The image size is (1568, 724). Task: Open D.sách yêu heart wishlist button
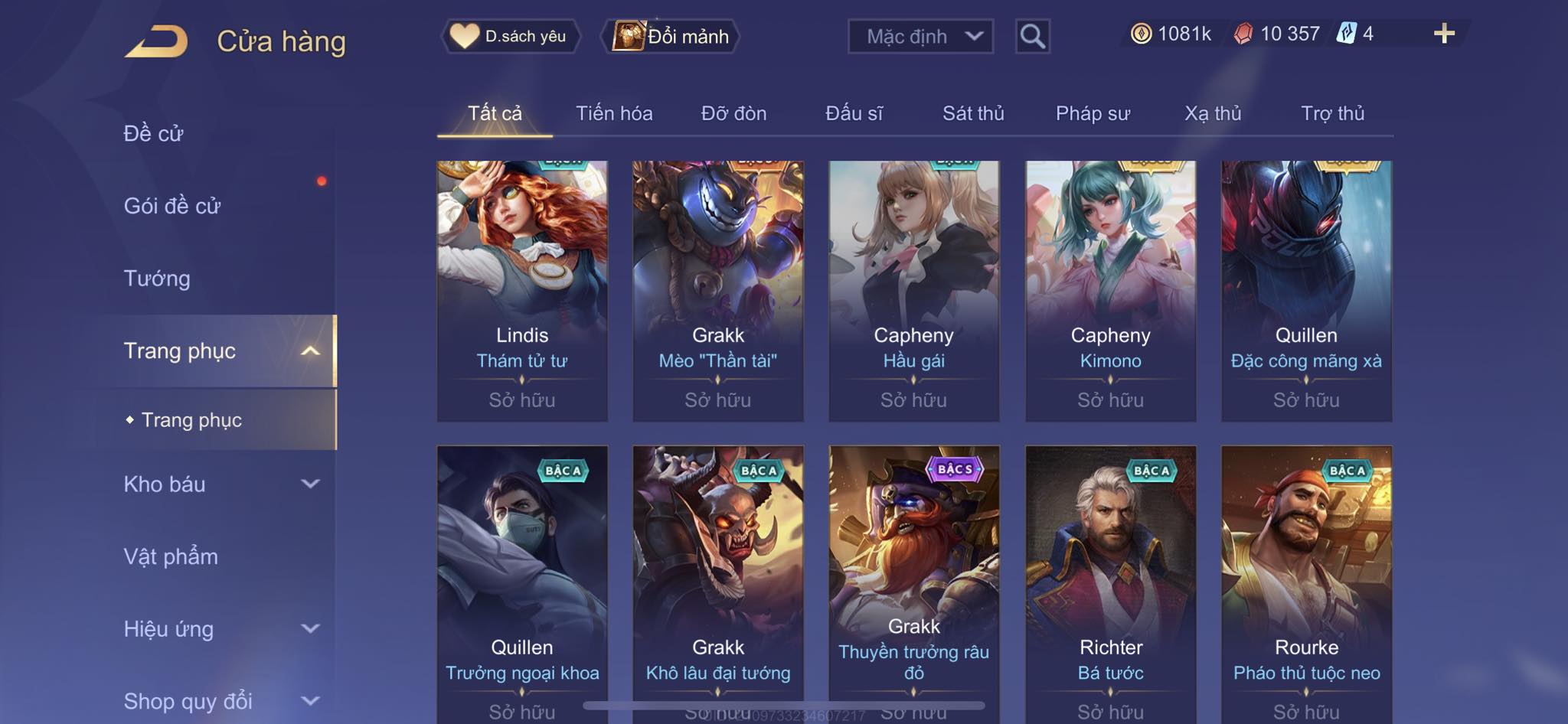coord(511,36)
